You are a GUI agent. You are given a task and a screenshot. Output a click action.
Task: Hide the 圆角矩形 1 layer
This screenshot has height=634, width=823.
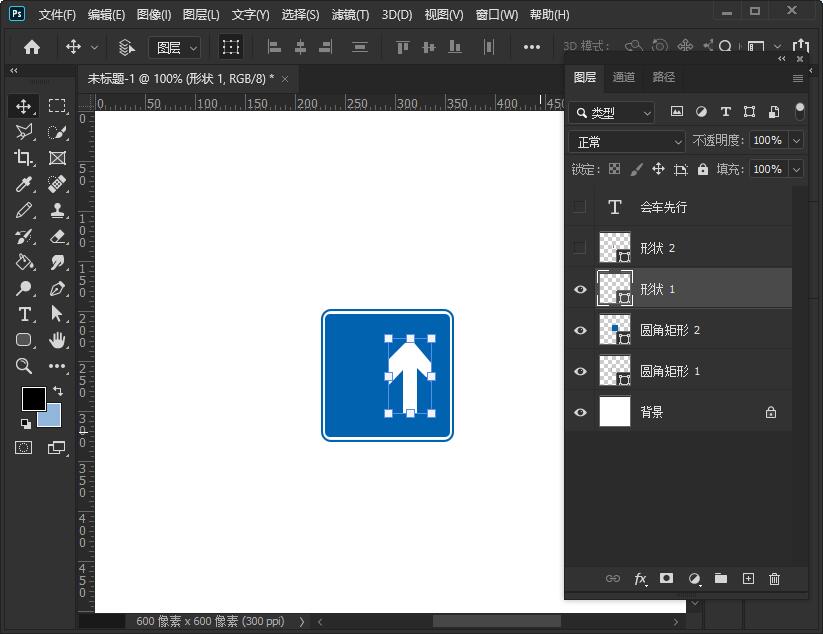pyautogui.click(x=580, y=371)
